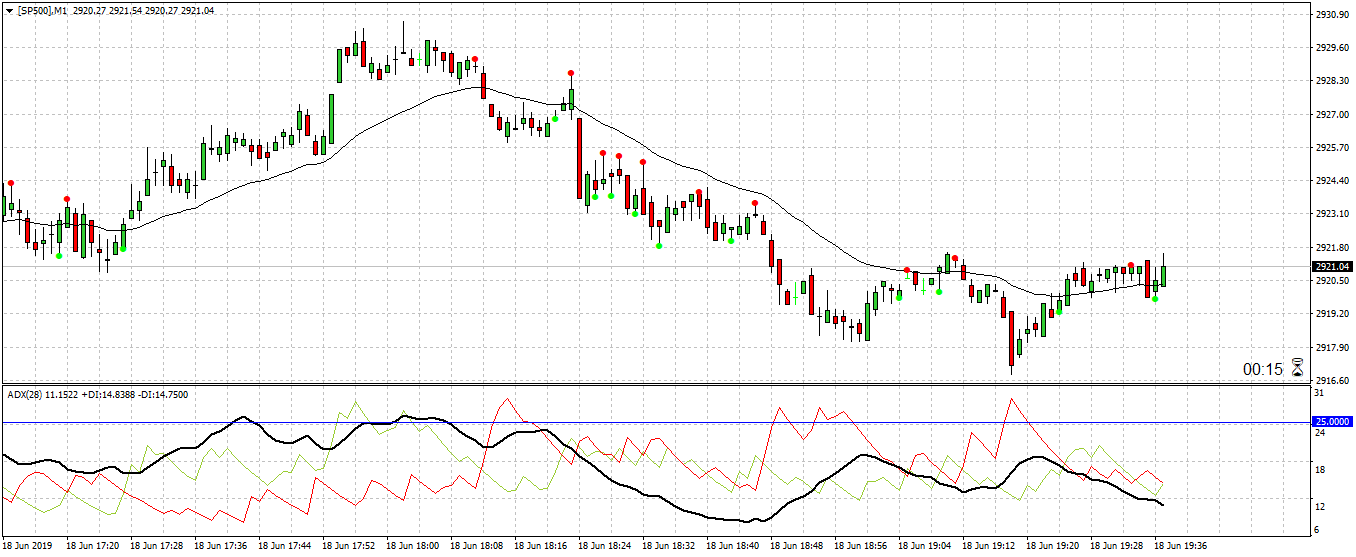Image resolution: width=1356 pixels, height=557 pixels.
Task: Click the 18 Jun 18:00 time label
Action: pos(413,547)
